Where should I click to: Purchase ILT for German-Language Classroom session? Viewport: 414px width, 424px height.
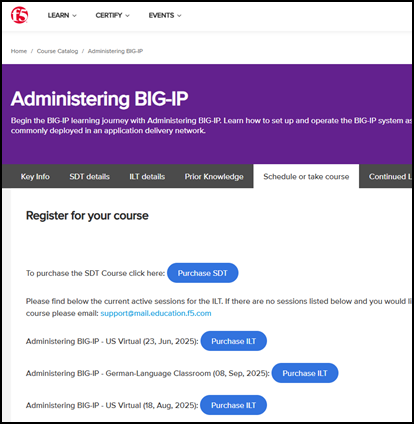[x=305, y=373]
